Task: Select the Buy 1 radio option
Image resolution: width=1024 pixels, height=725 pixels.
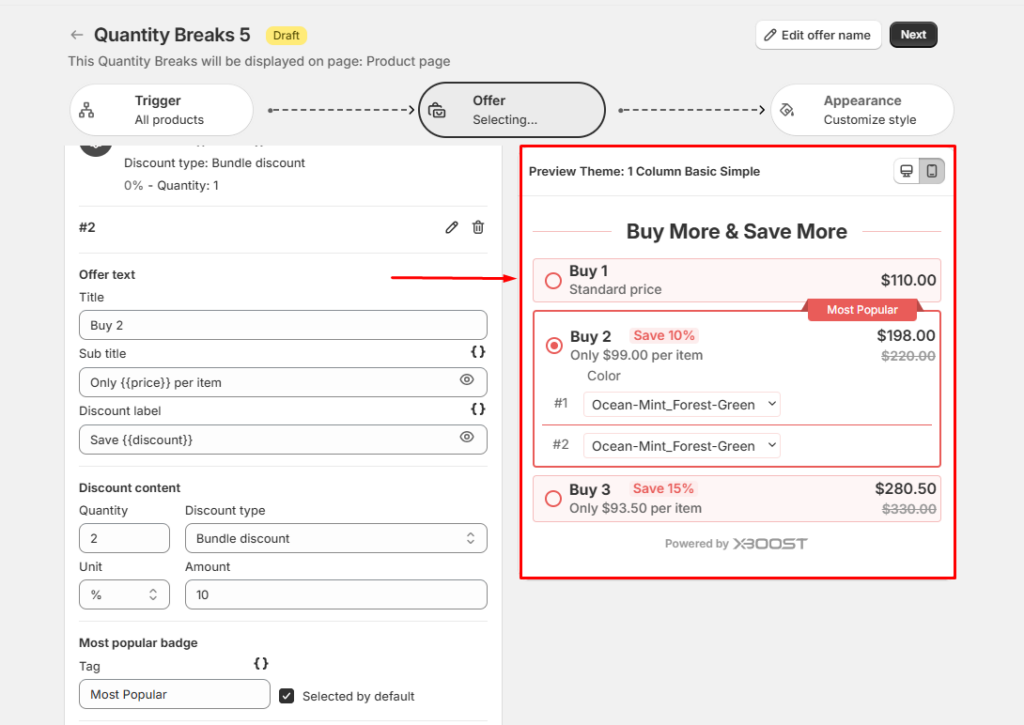Action: [x=553, y=281]
